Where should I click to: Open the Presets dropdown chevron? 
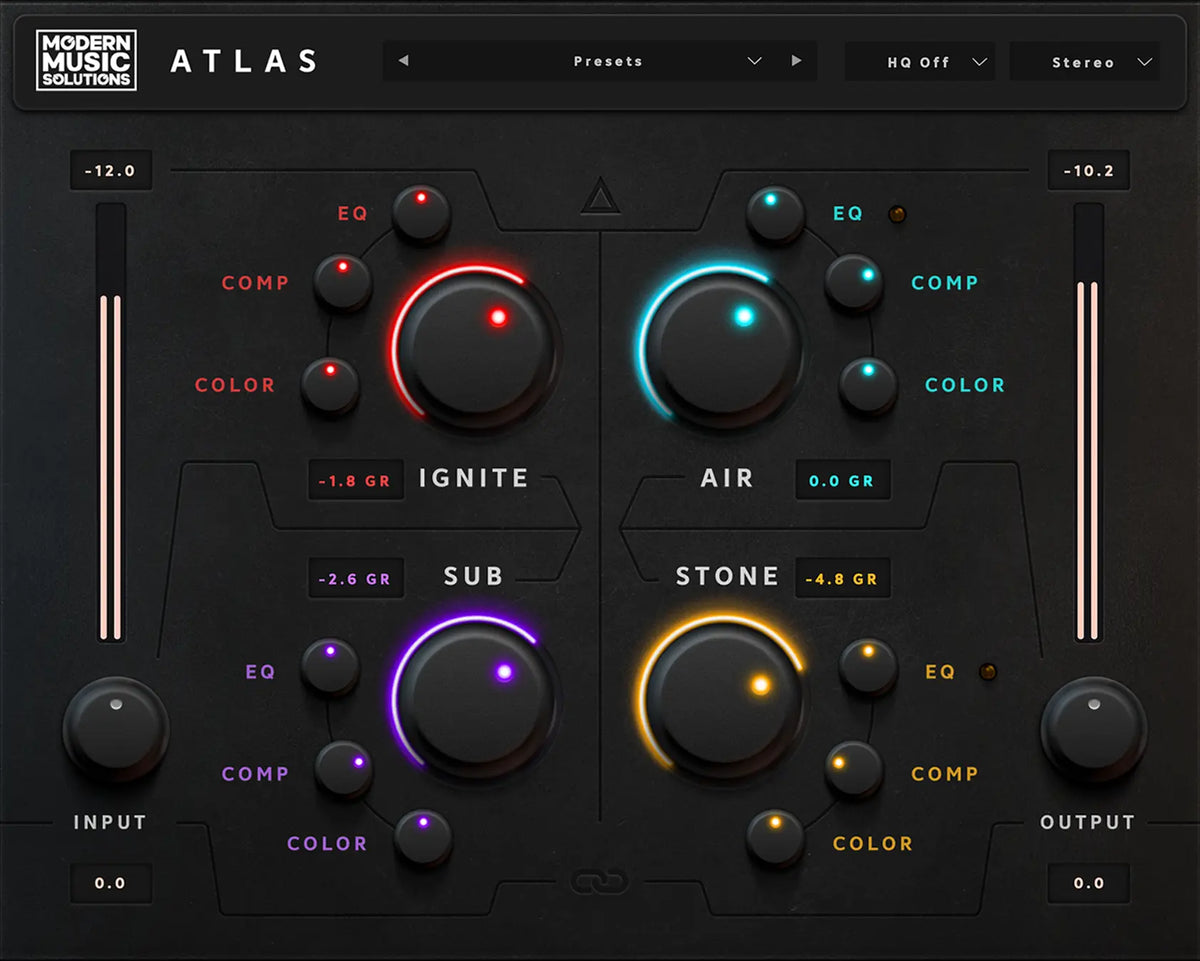[x=755, y=61]
